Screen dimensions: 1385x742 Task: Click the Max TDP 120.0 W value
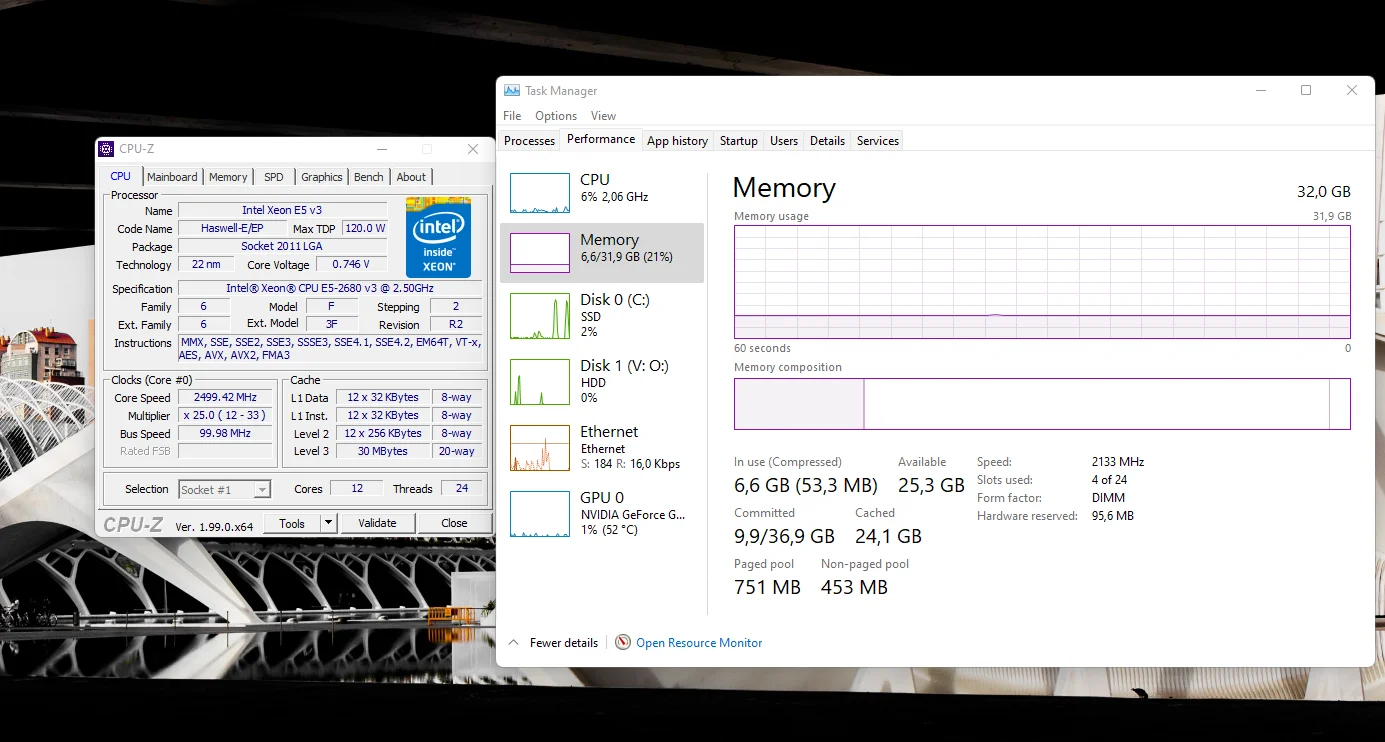pos(365,229)
